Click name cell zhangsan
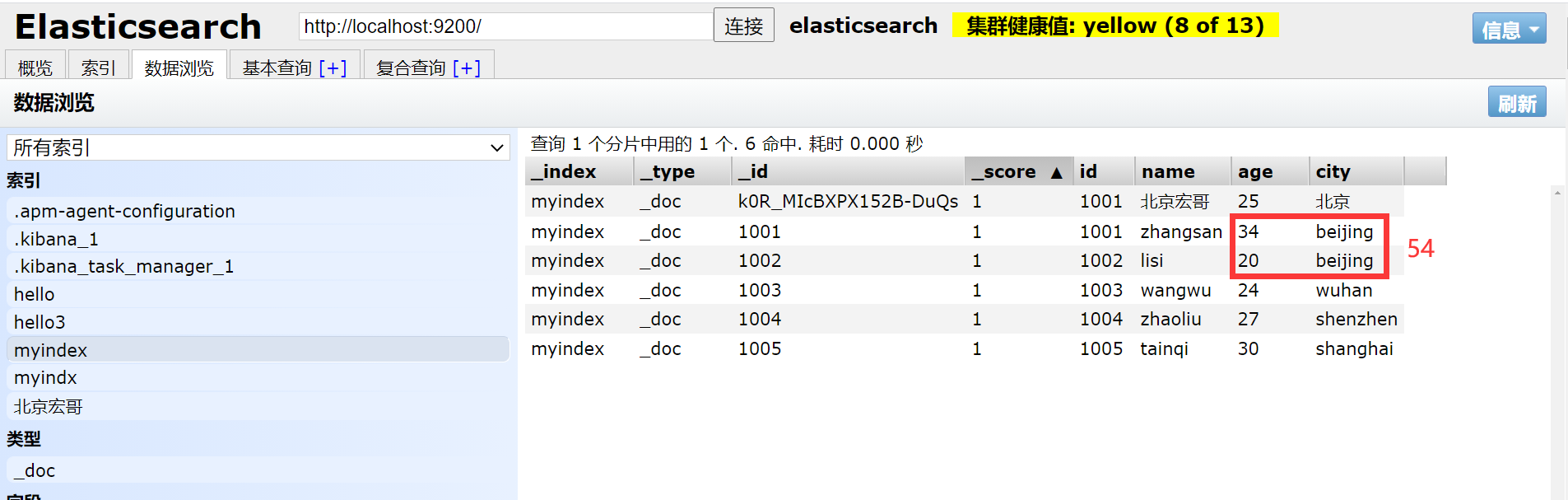 tap(1180, 231)
